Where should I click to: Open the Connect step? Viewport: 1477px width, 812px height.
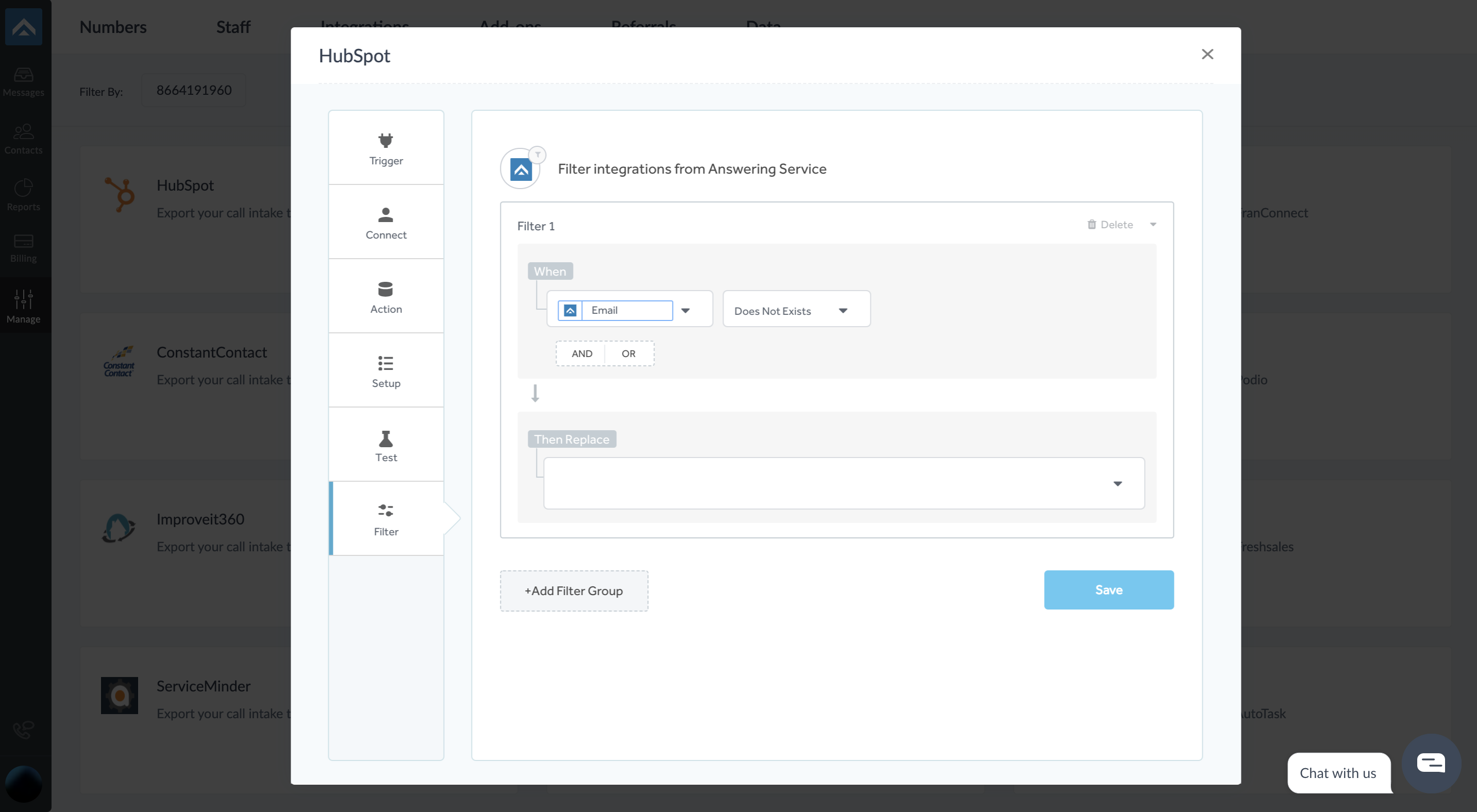click(386, 222)
